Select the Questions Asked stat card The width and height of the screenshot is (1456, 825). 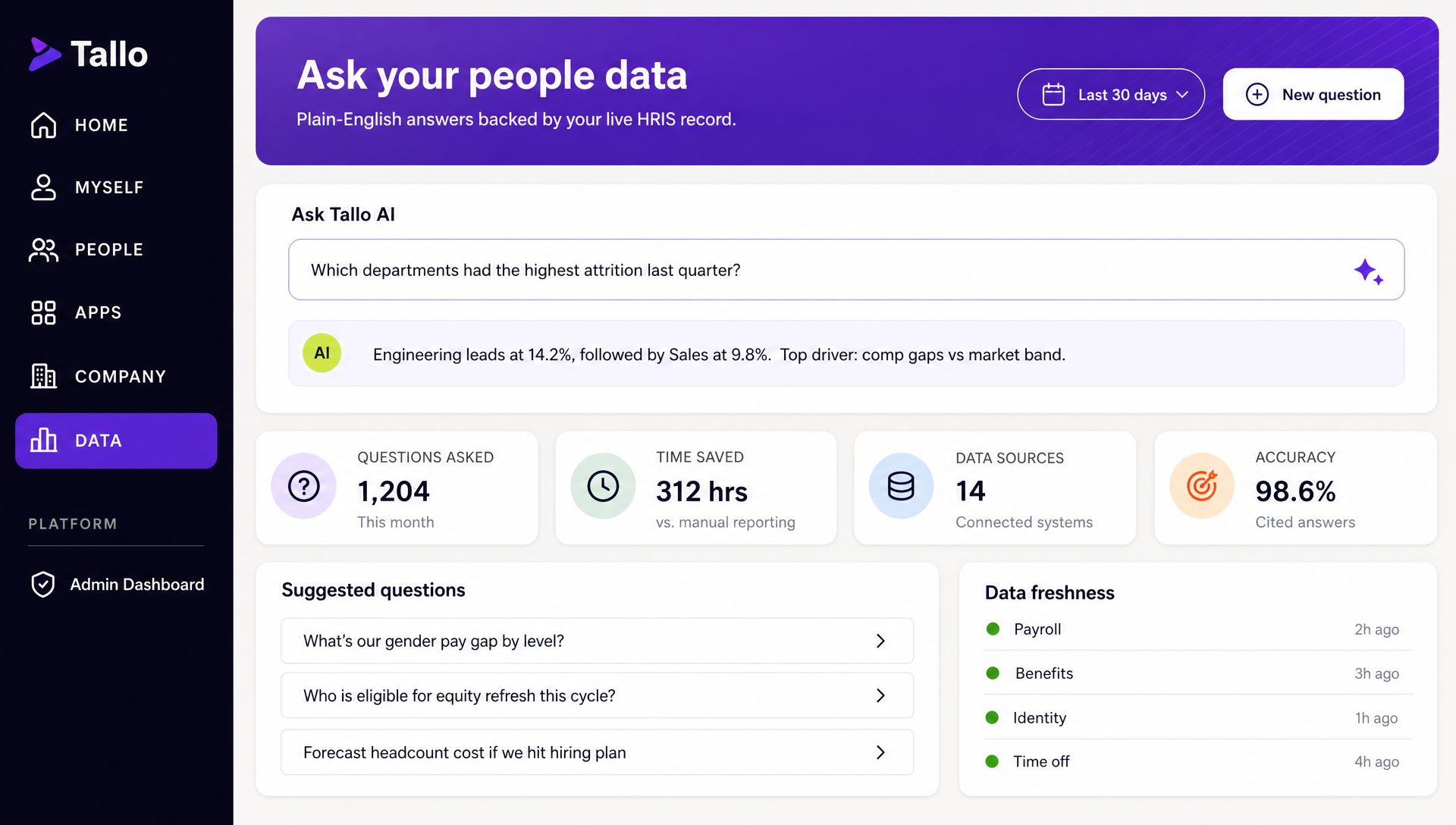coord(397,488)
